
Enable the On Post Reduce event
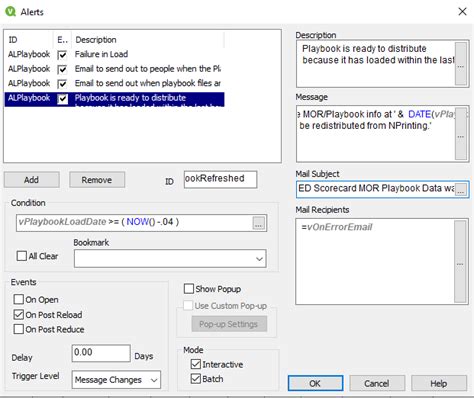(x=19, y=329)
